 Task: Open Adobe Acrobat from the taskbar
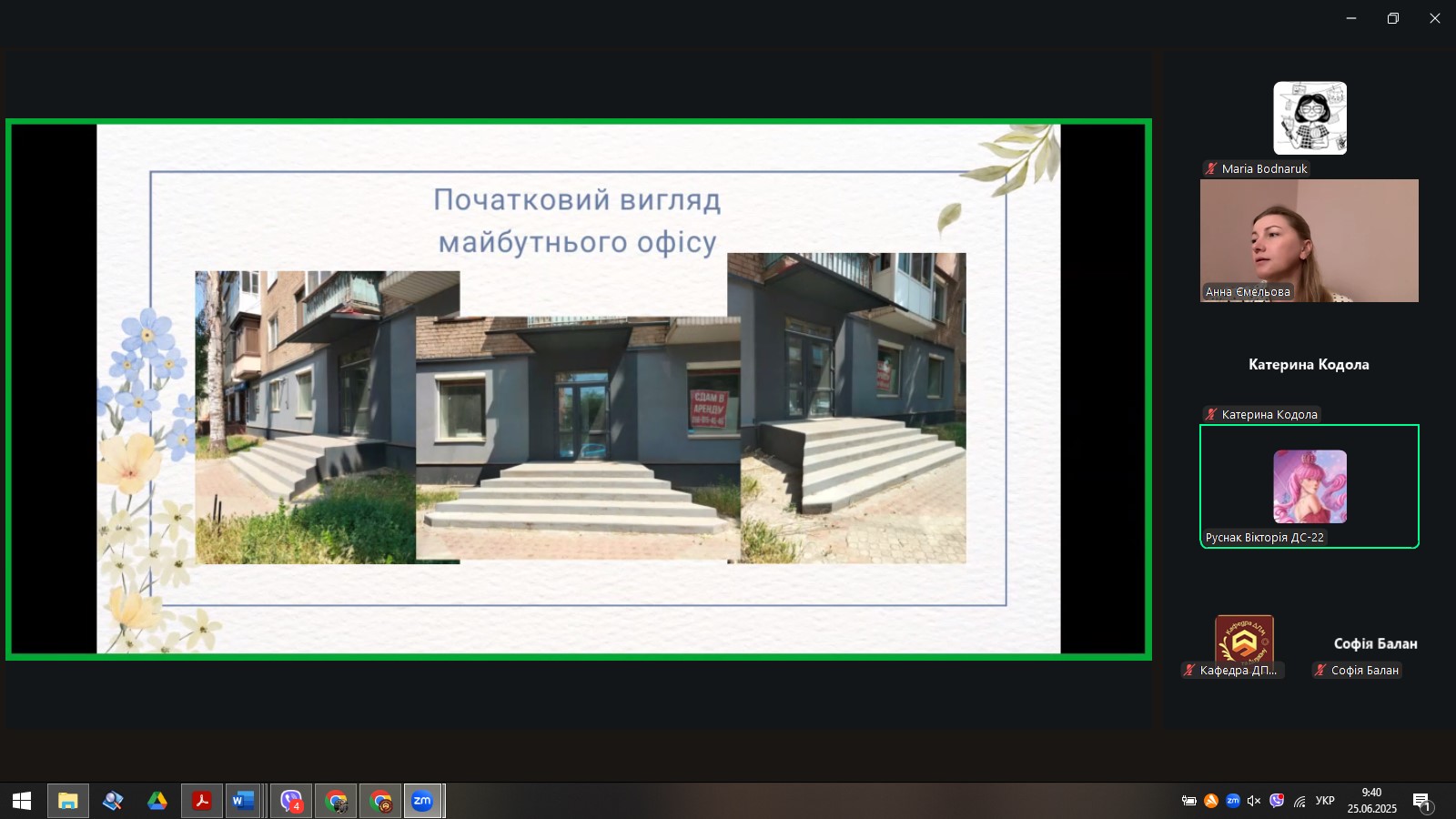pyautogui.click(x=201, y=802)
